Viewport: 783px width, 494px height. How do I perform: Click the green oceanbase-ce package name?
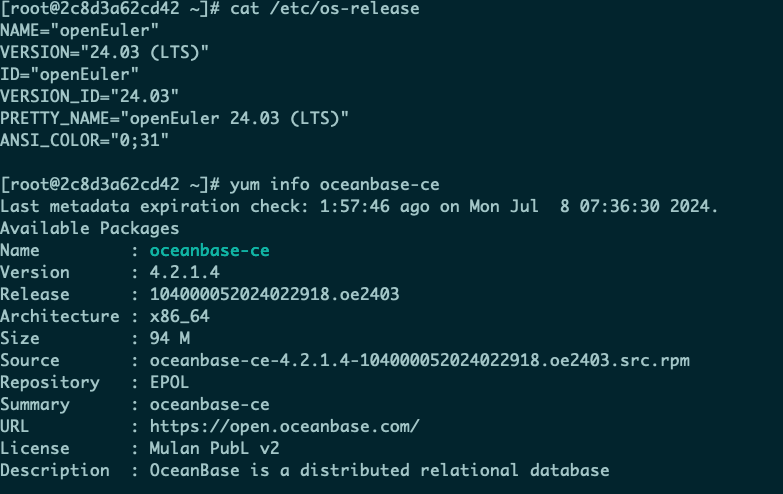coord(209,250)
